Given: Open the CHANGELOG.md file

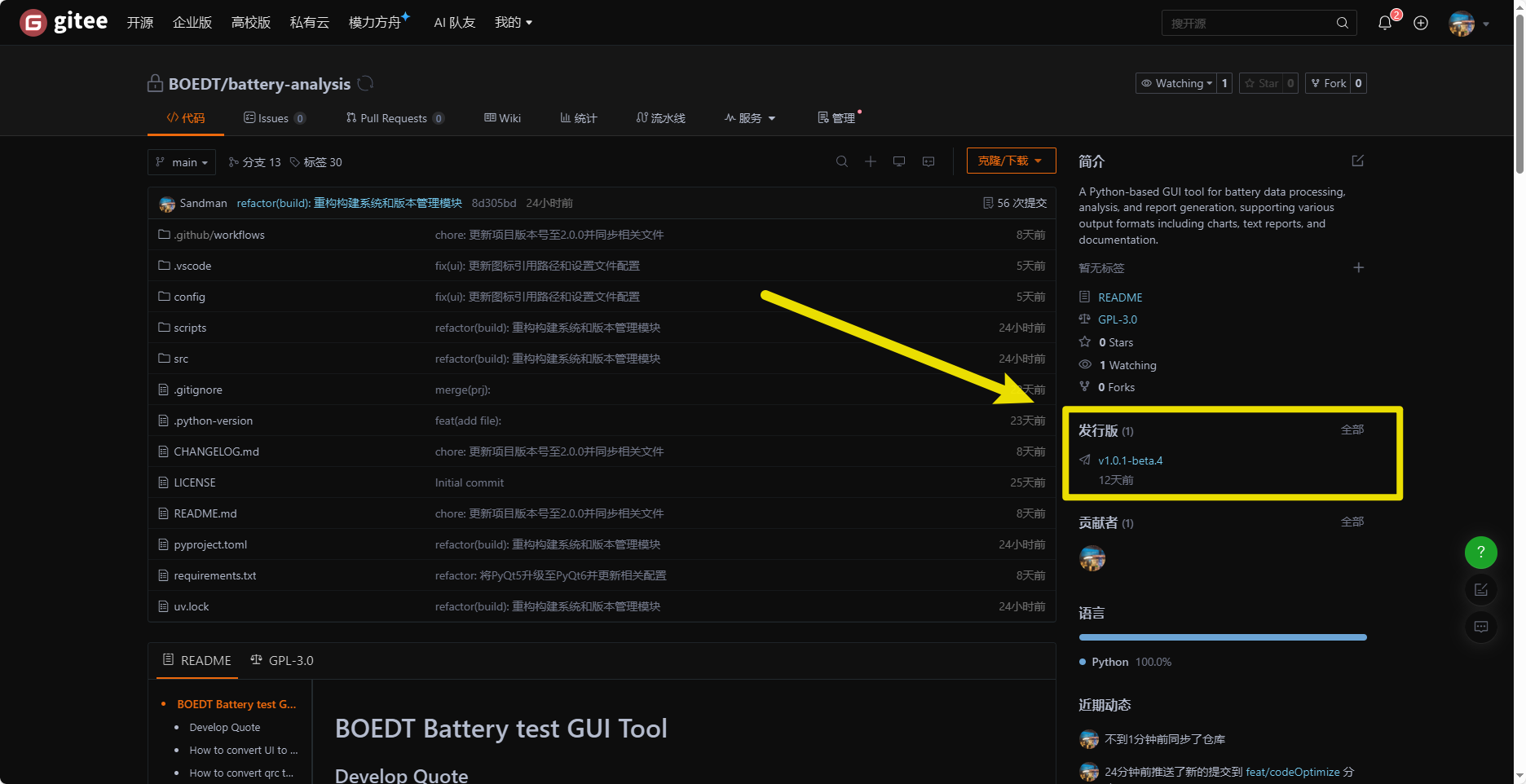Looking at the screenshot, I should (x=216, y=451).
